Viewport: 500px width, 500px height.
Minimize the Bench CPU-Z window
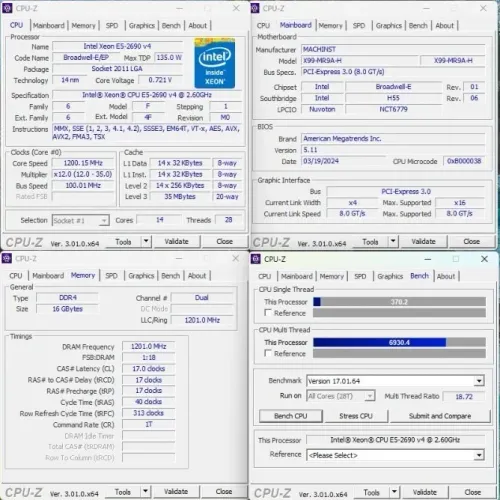[428, 259]
